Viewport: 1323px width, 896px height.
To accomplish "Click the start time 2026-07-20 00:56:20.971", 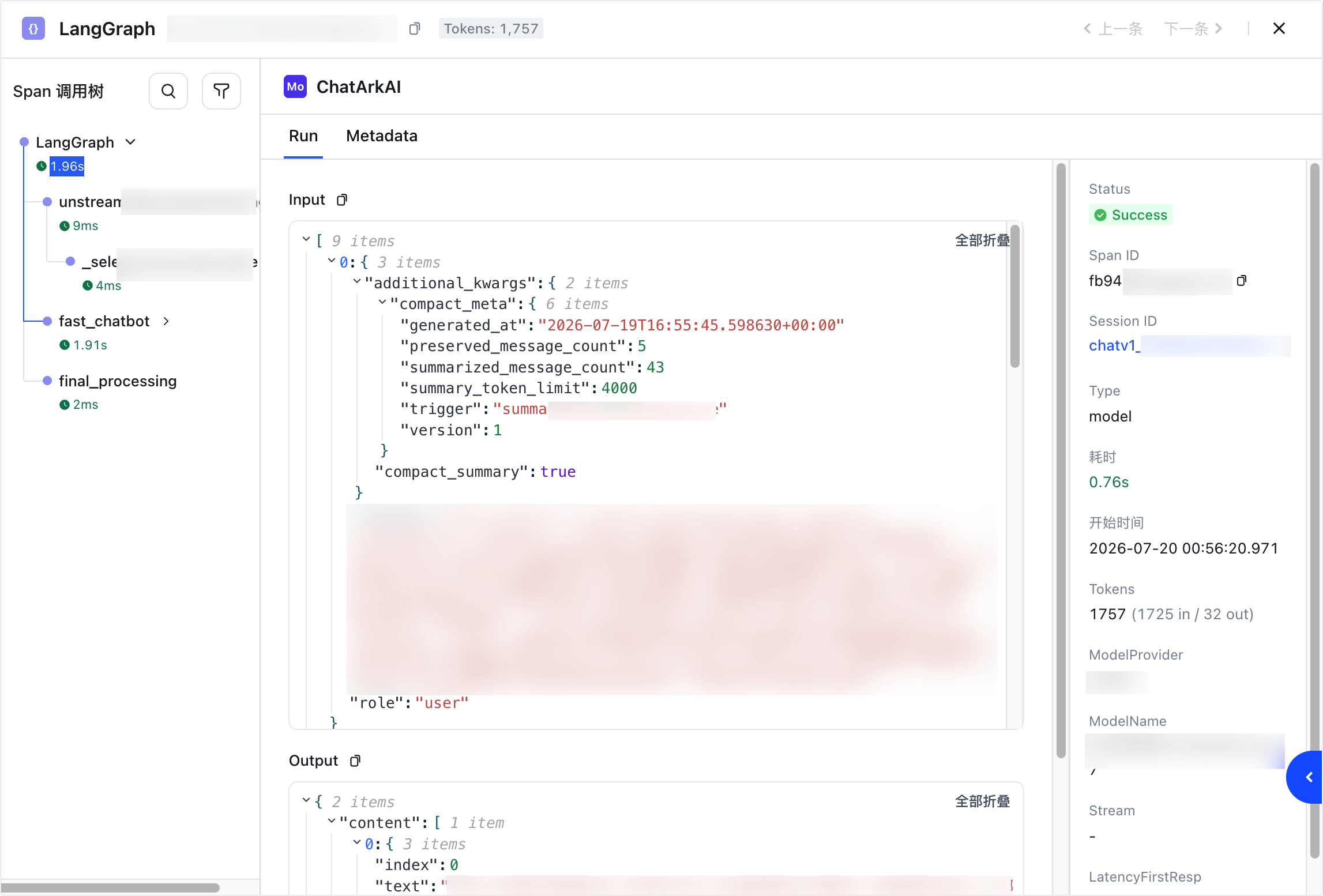I will pos(1183,548).
